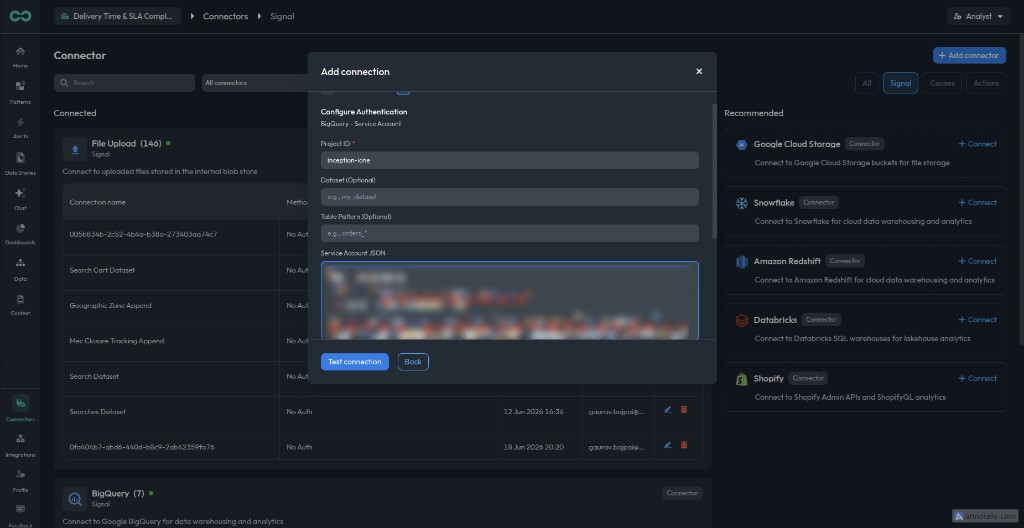Delete the 0fa404b7 connection row

[684, 445]
